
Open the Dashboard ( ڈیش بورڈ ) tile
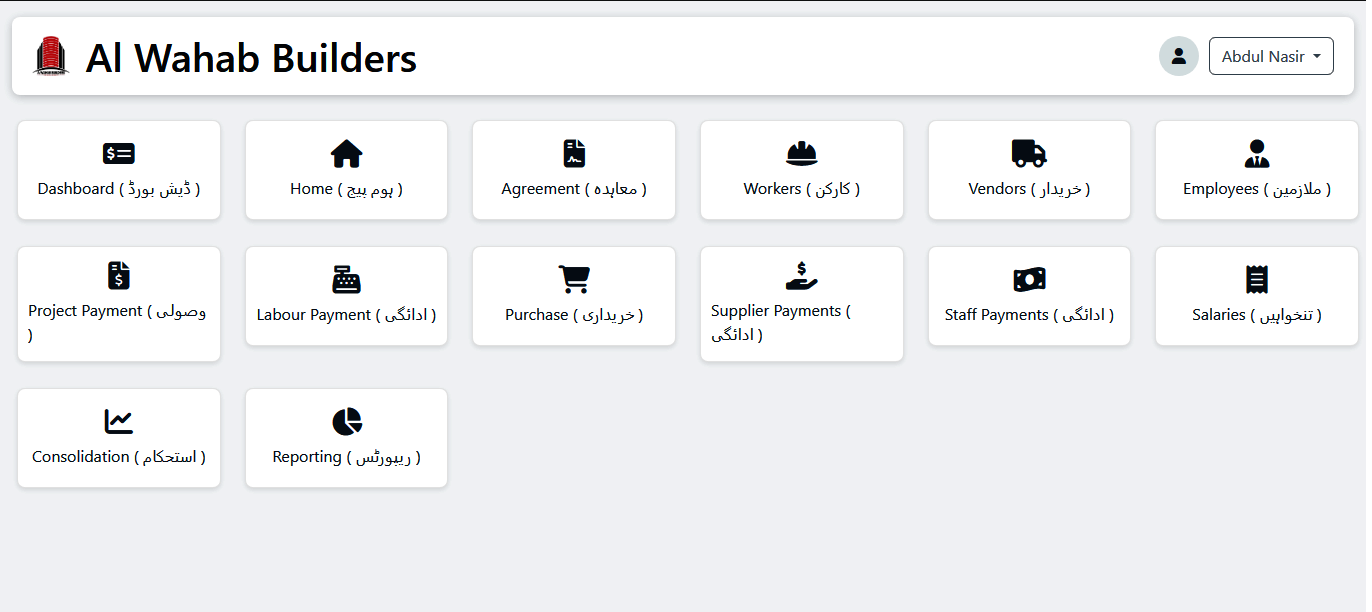click(x=118, y=170)
